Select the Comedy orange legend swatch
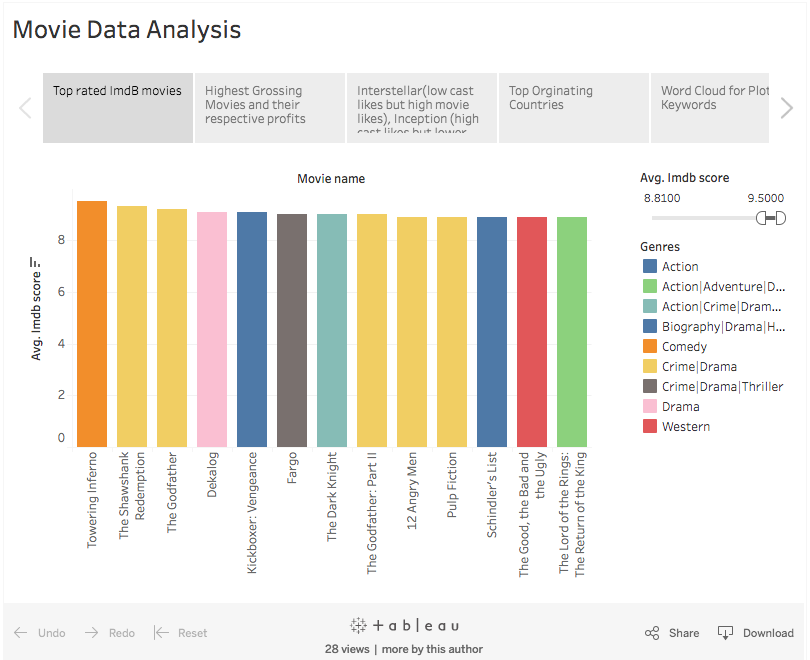Screen dimensions: 810x660 [650, 347]
